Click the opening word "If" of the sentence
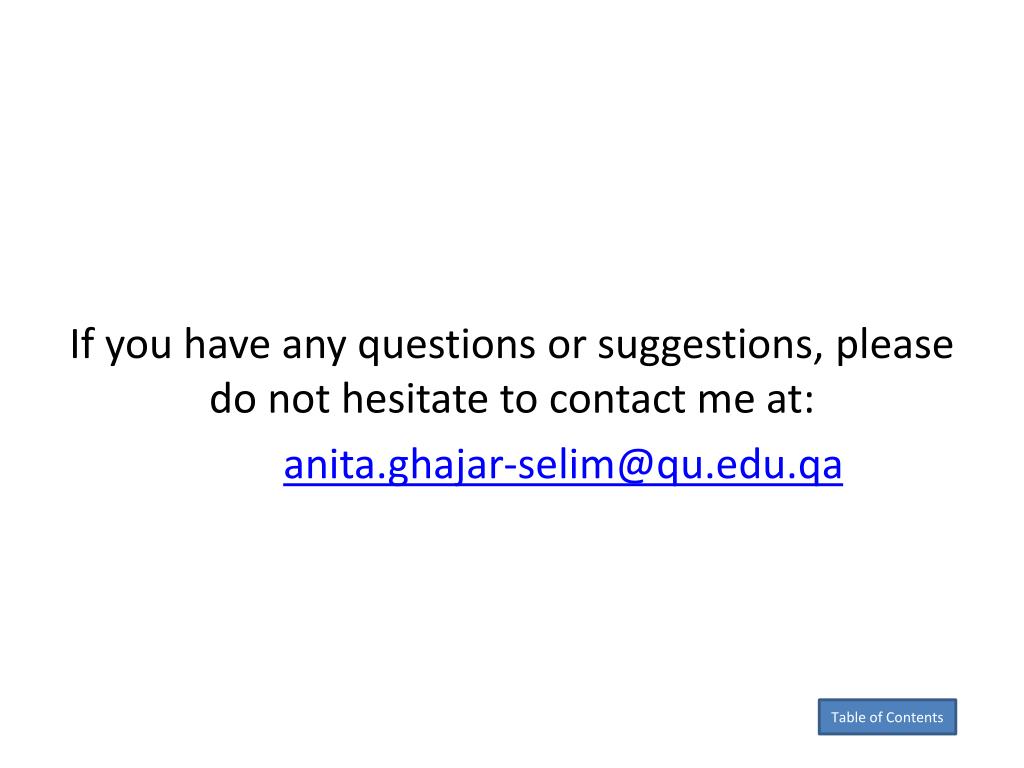 [82, 343]
